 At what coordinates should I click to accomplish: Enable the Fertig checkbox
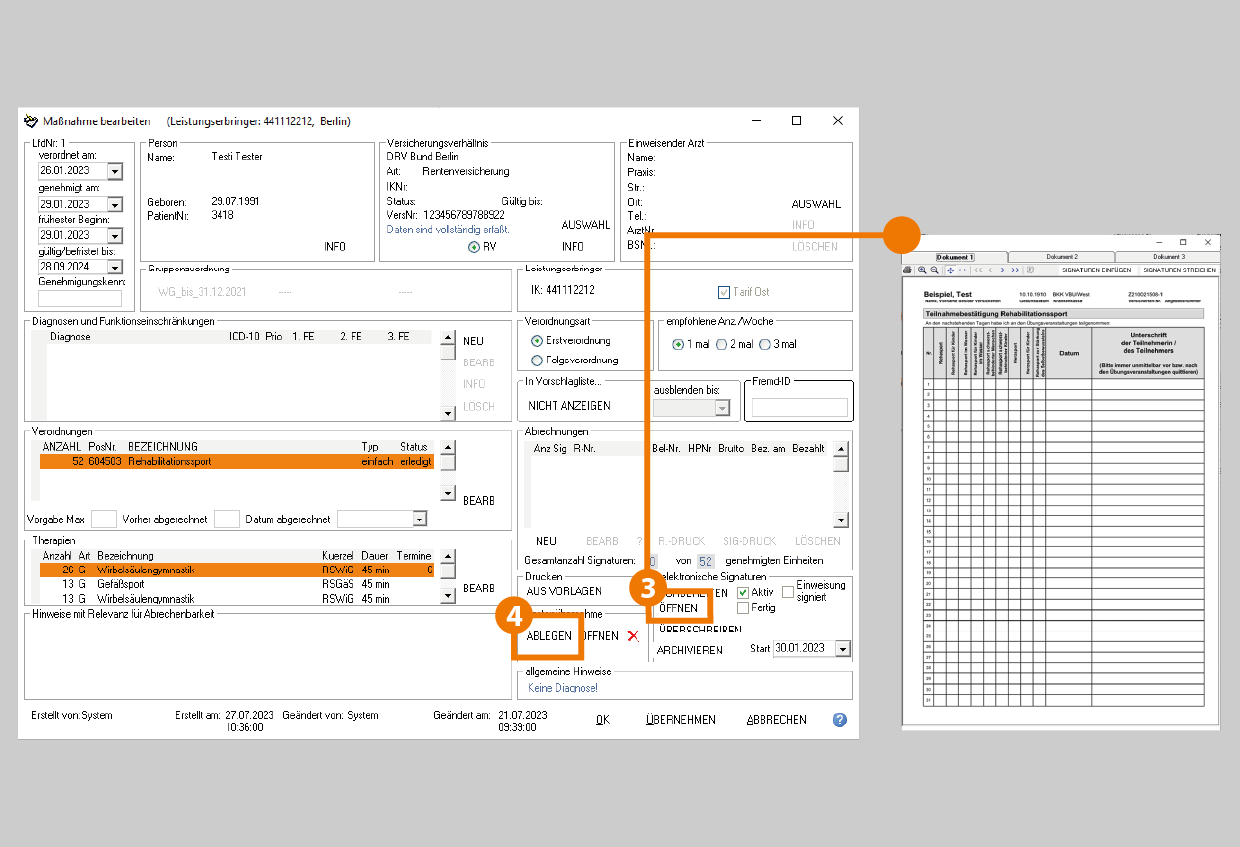[743, 608]
